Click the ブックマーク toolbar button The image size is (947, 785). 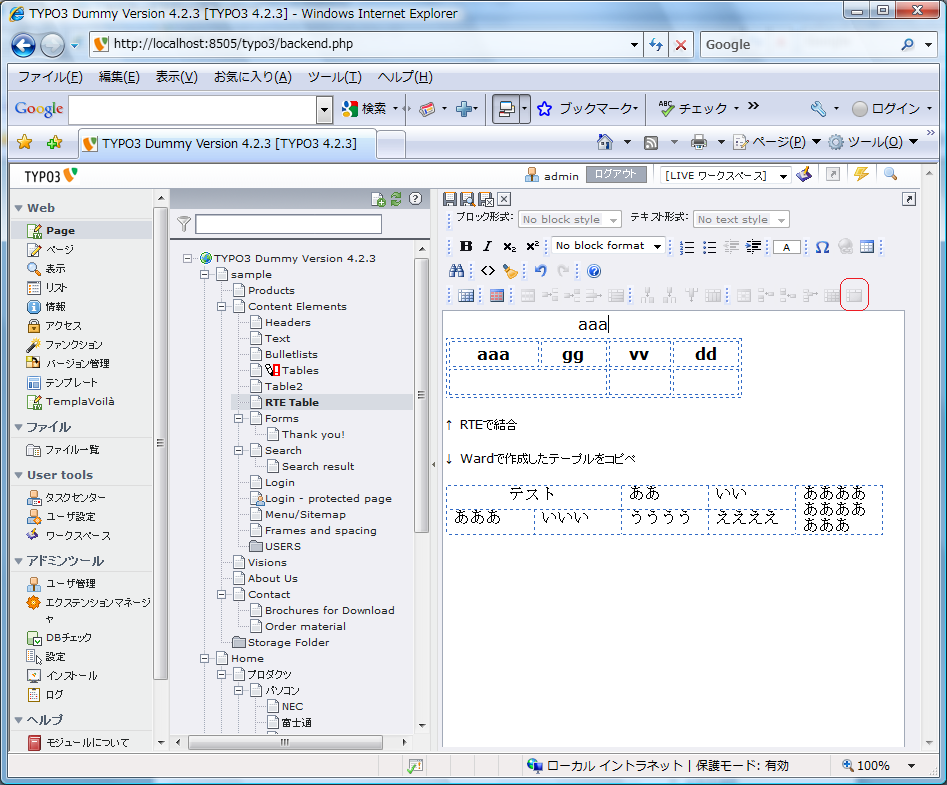coord(587,109)
